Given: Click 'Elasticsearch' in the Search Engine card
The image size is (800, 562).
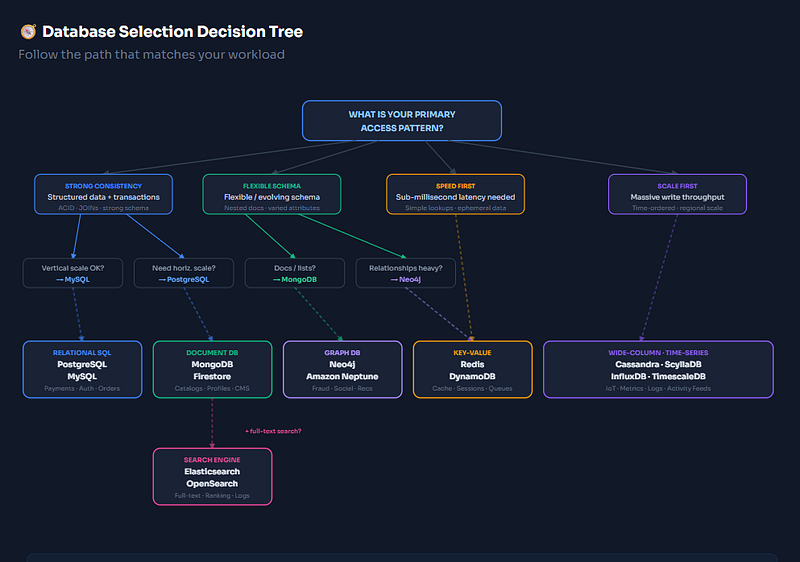Looking at the screenshot, I should [212, 472].
